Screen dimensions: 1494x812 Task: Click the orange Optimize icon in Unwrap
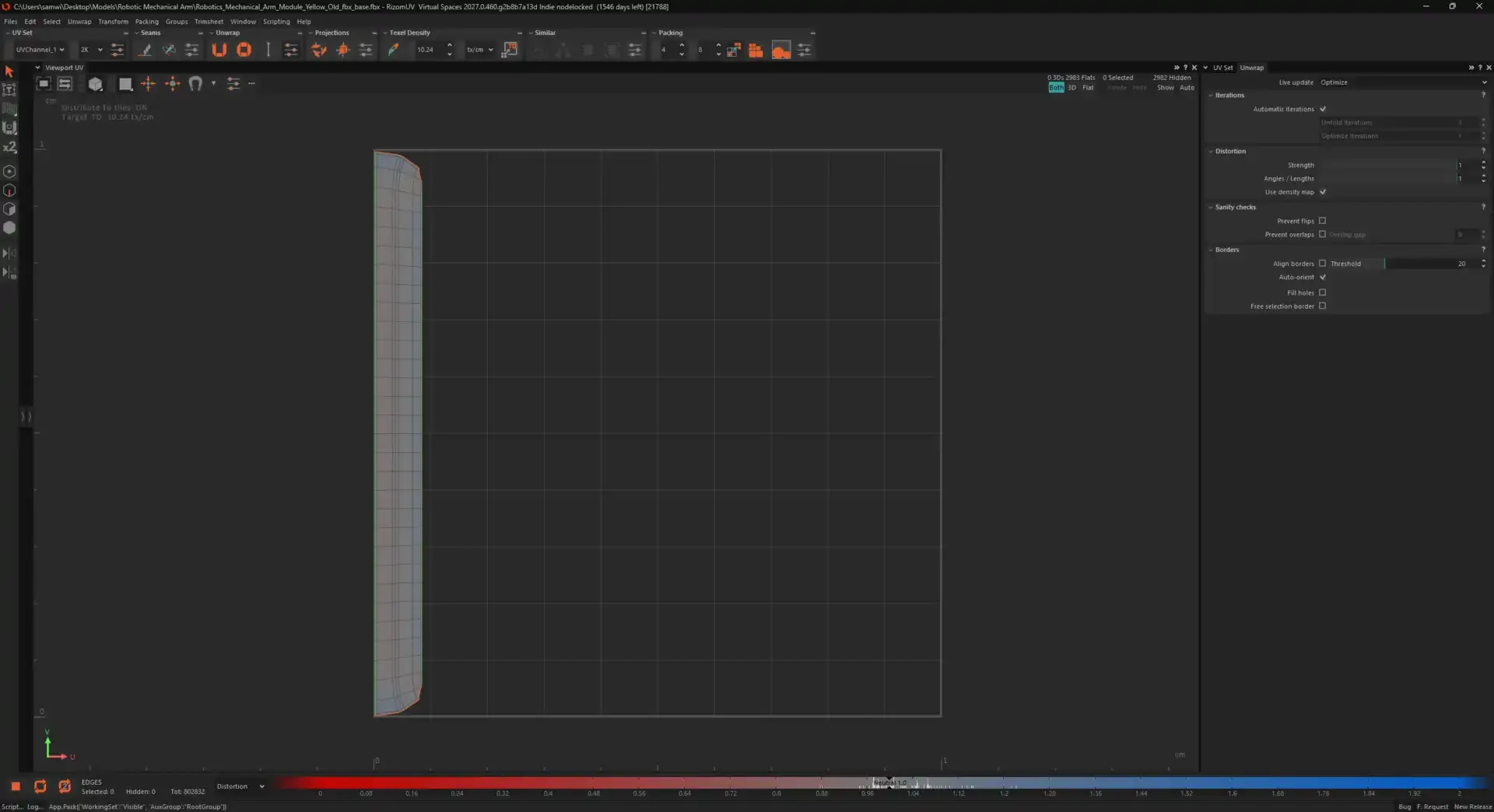[x=244, y=50]
